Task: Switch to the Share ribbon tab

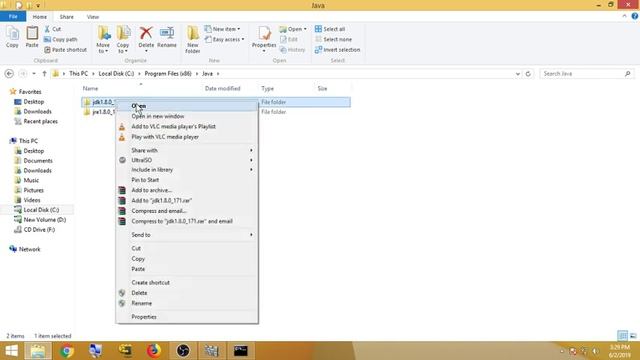Action: click(67, 17)
